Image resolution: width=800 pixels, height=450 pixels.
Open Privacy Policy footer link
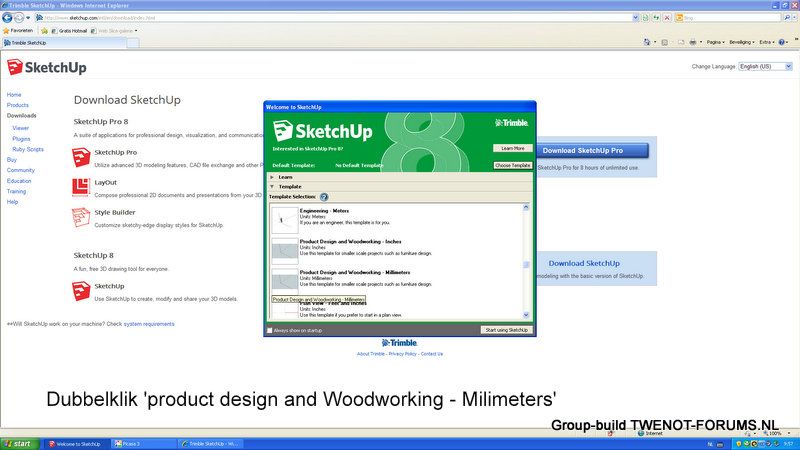[403, 354]
